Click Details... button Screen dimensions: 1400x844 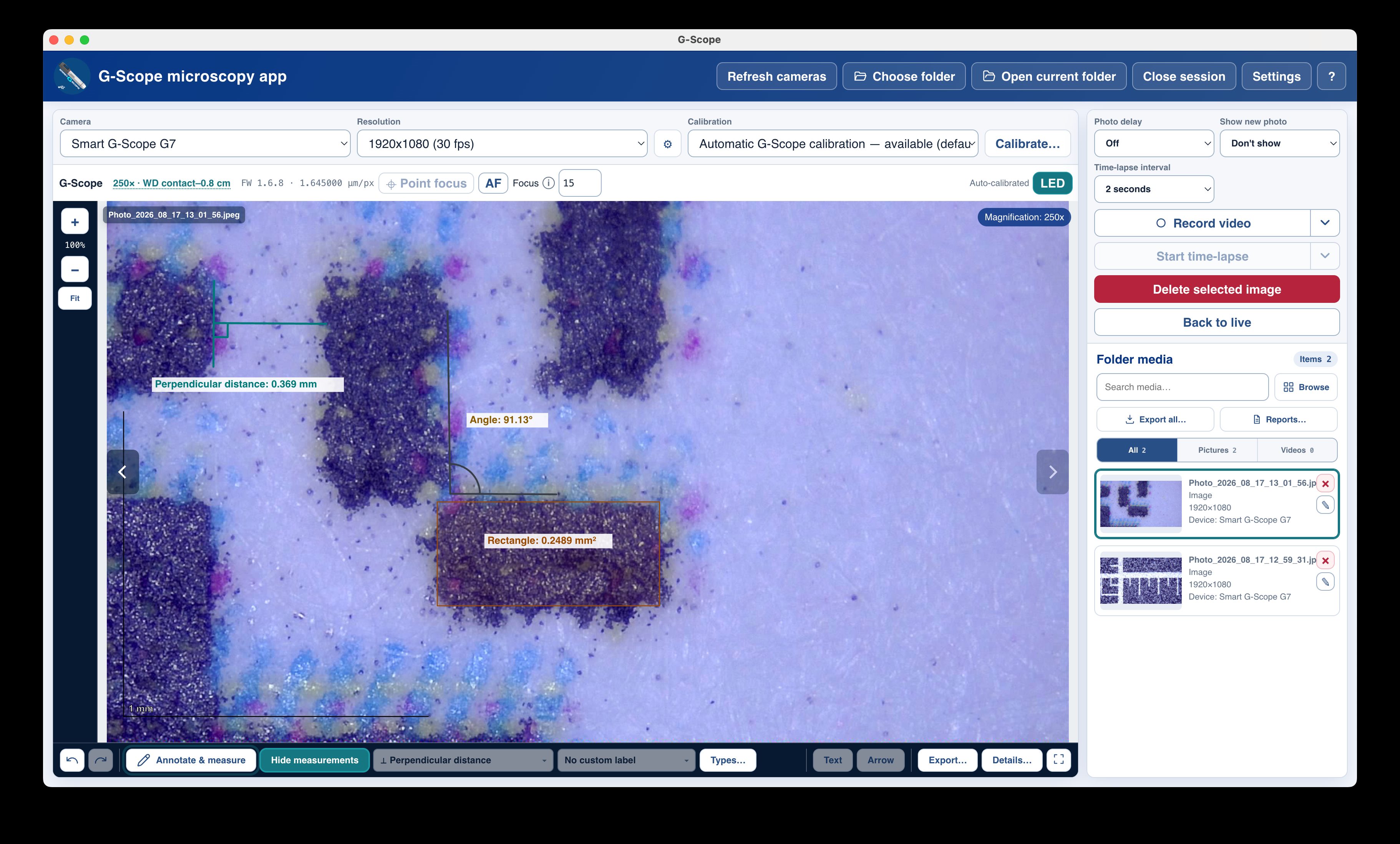tap(1011, 760)
